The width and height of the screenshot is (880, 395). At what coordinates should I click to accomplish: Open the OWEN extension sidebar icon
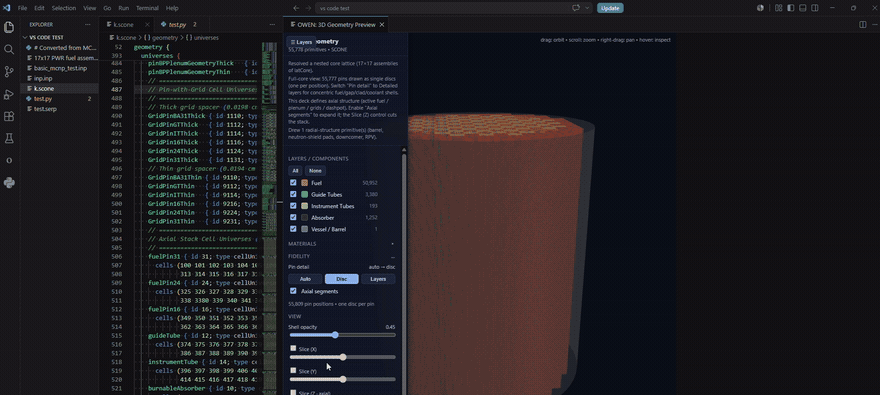[9, 160]
